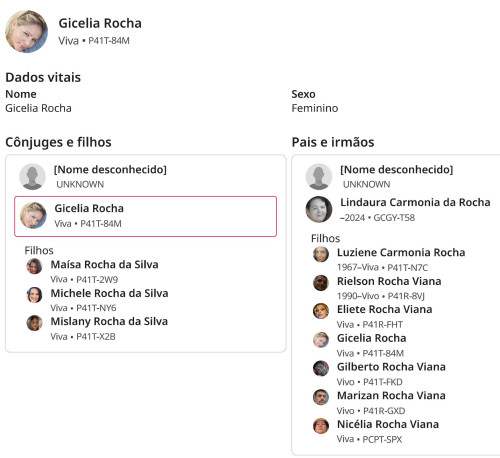Open Lindaura Carmonia da Rocha name link
Image resolution: width=500 pixels, height=458 pixels.
tap(415, 202)
